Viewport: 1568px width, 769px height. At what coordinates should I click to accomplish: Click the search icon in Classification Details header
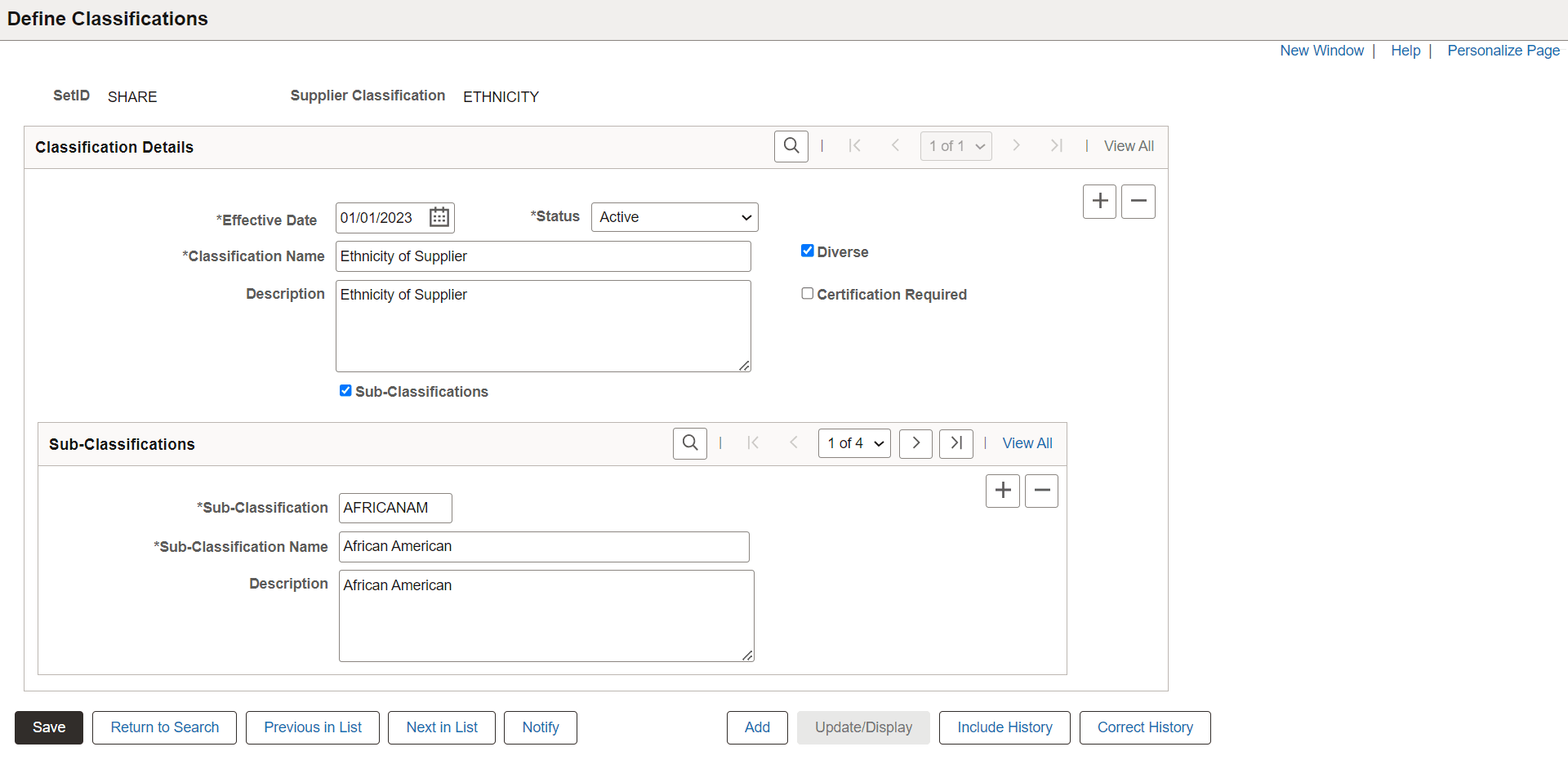coord(791,146)
